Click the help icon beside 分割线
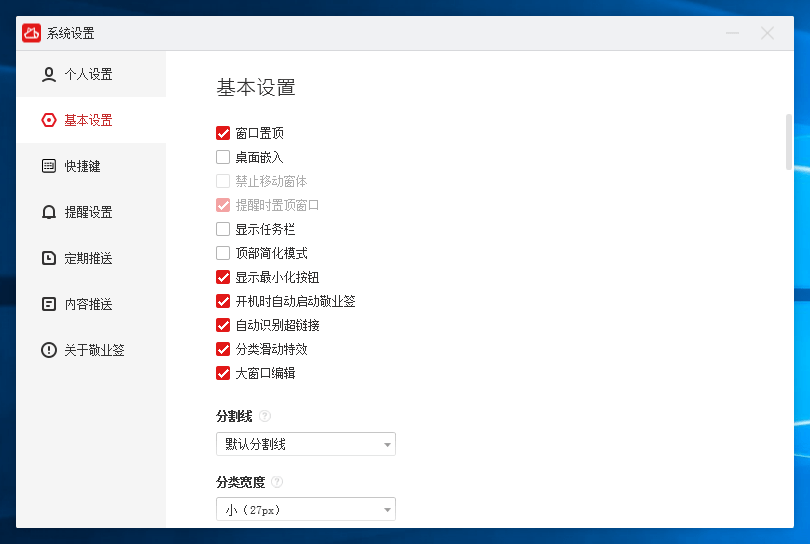The height and width of the screenshot is (544, 810). [264, 416]
